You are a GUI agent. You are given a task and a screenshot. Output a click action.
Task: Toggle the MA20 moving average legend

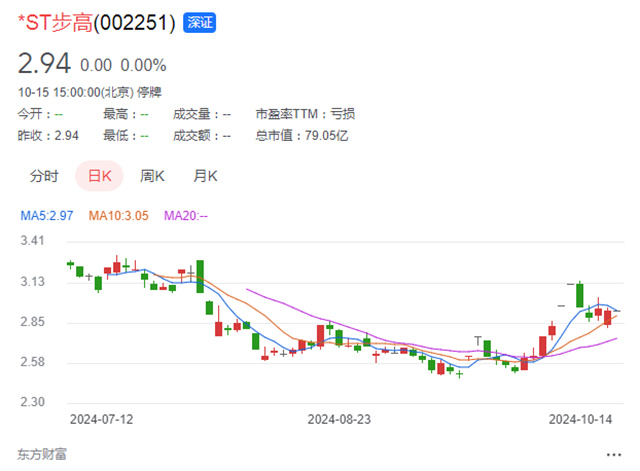point(185,215)
